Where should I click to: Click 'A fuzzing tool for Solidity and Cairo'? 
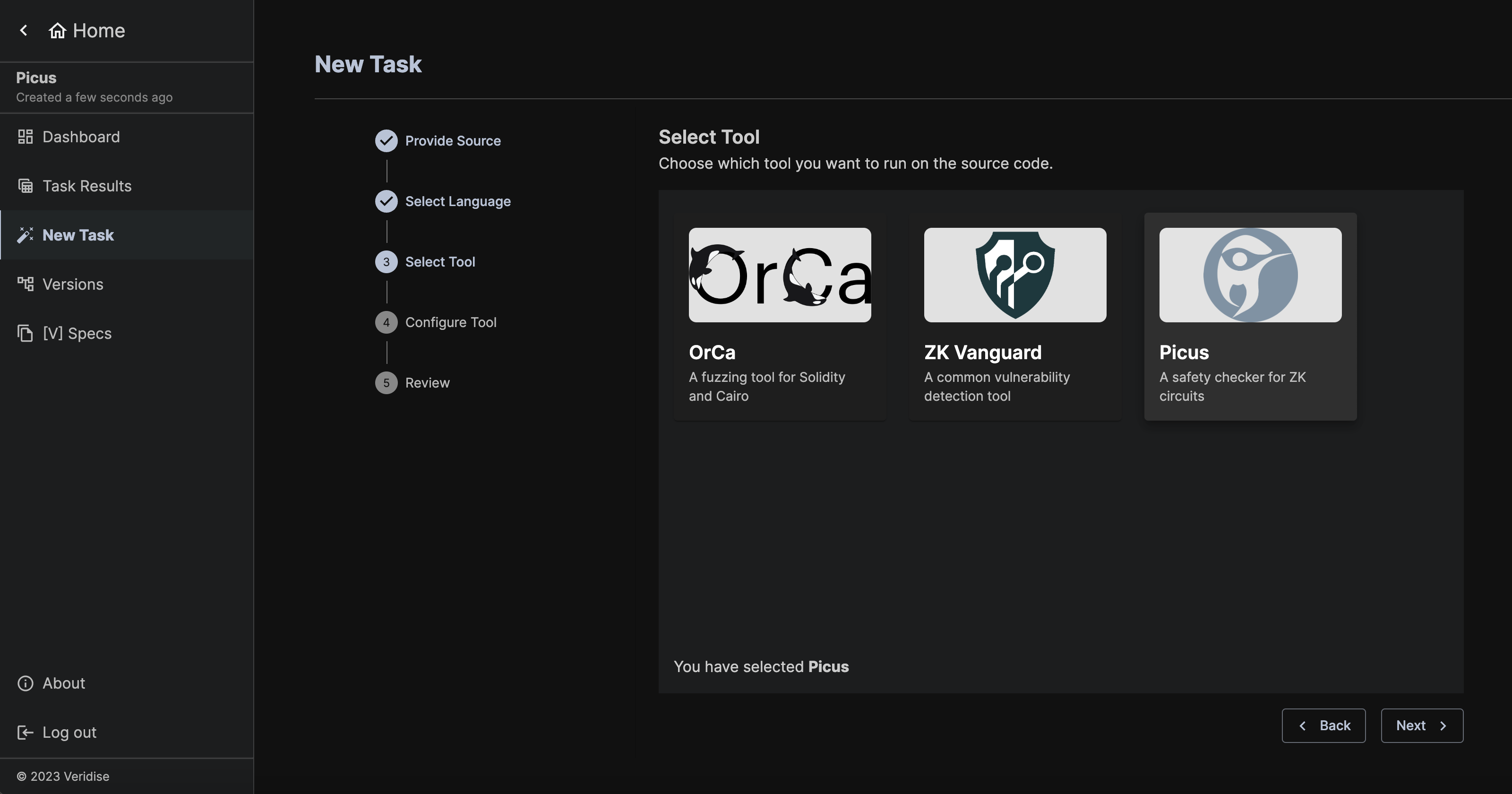pyautogui.click(x=767, y=387)
